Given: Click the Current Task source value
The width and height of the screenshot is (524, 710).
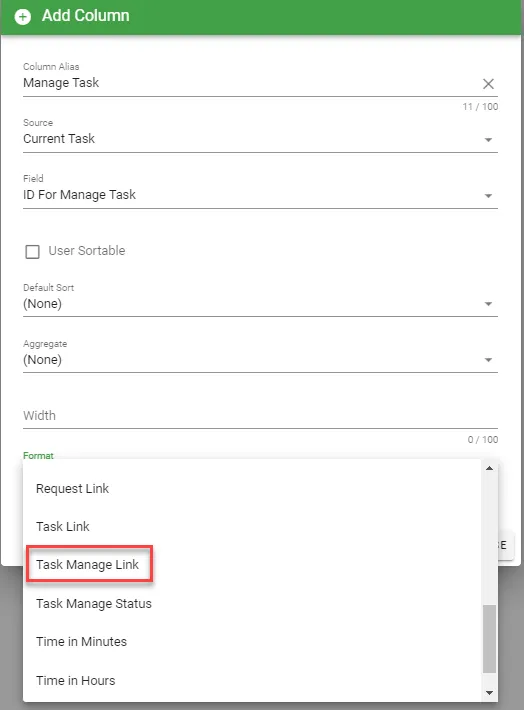Looking at the screenshot, I should point(59,139).
